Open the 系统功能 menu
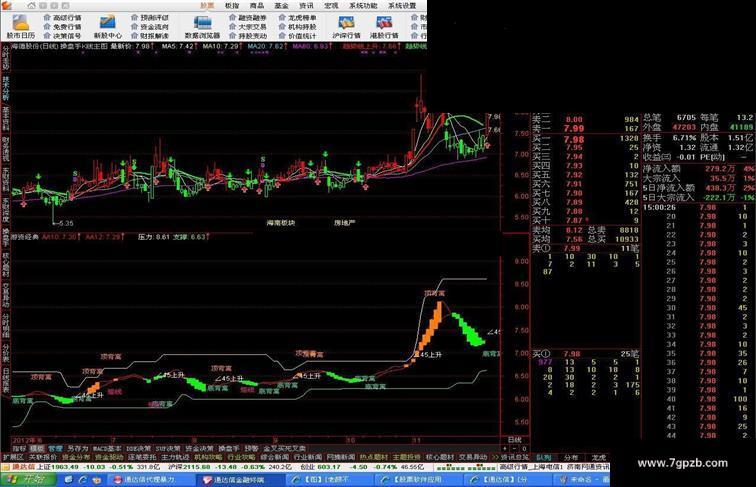756x487 pixels. click(x=363, y=6)
